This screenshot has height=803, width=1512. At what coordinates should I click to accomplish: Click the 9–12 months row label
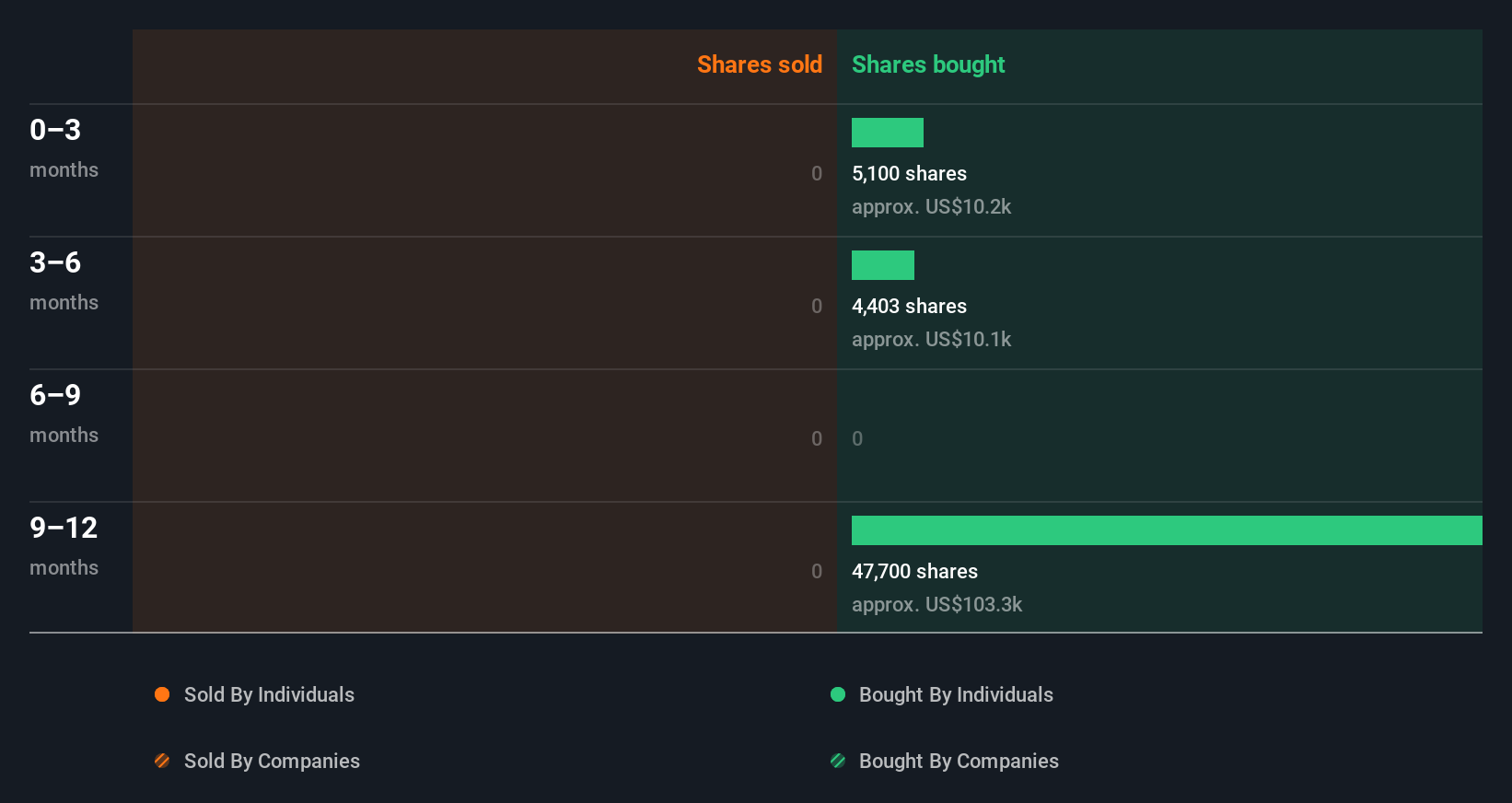(64, 545)
